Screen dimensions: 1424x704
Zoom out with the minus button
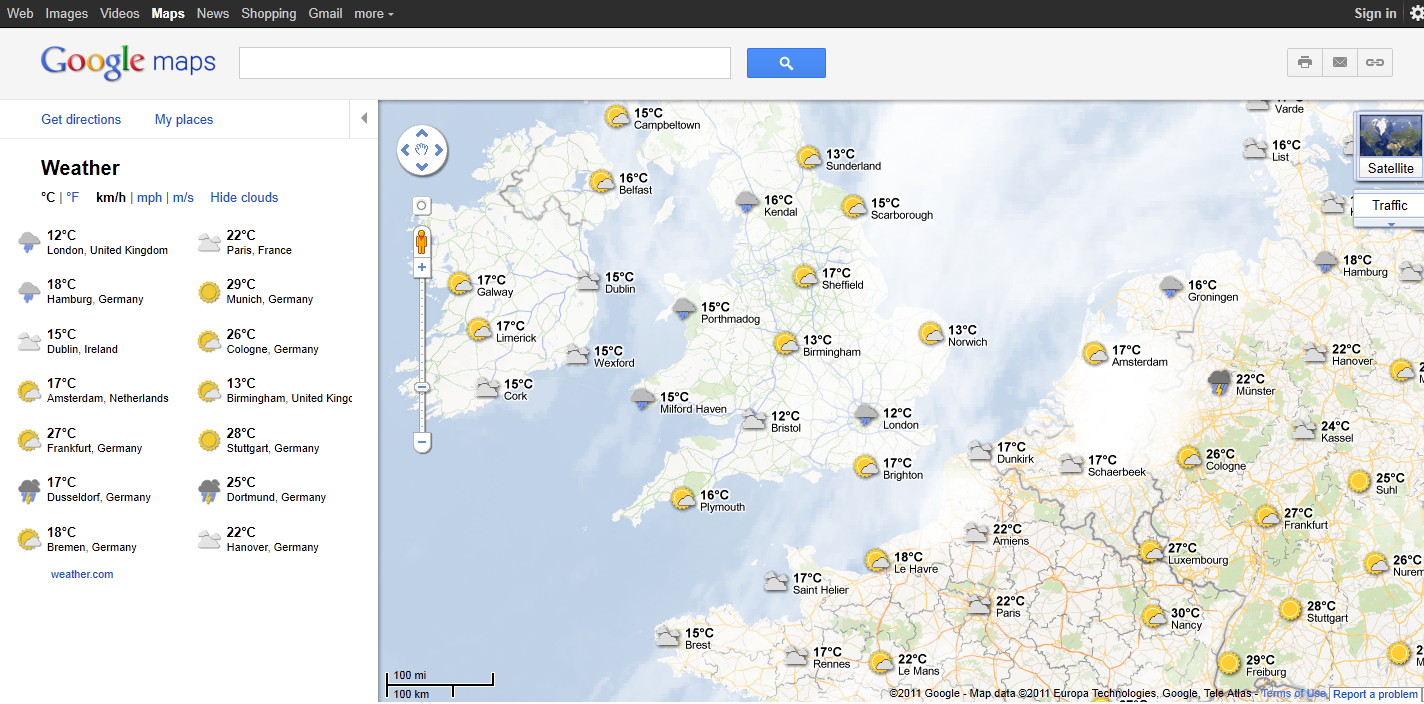422,442
